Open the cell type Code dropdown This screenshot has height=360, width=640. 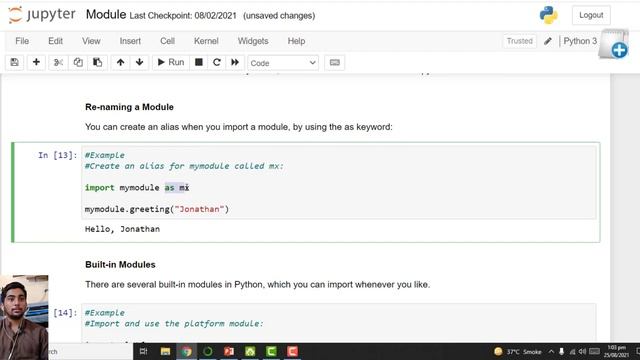[283, 63]
